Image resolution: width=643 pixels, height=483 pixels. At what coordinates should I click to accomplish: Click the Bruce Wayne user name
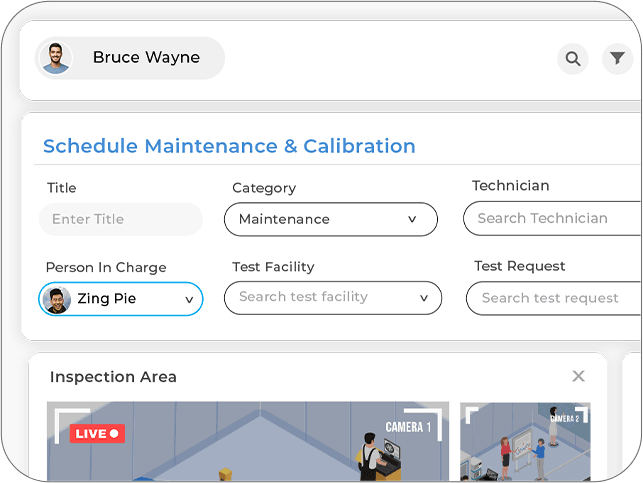pyautogui.click(x=146, y=58)
